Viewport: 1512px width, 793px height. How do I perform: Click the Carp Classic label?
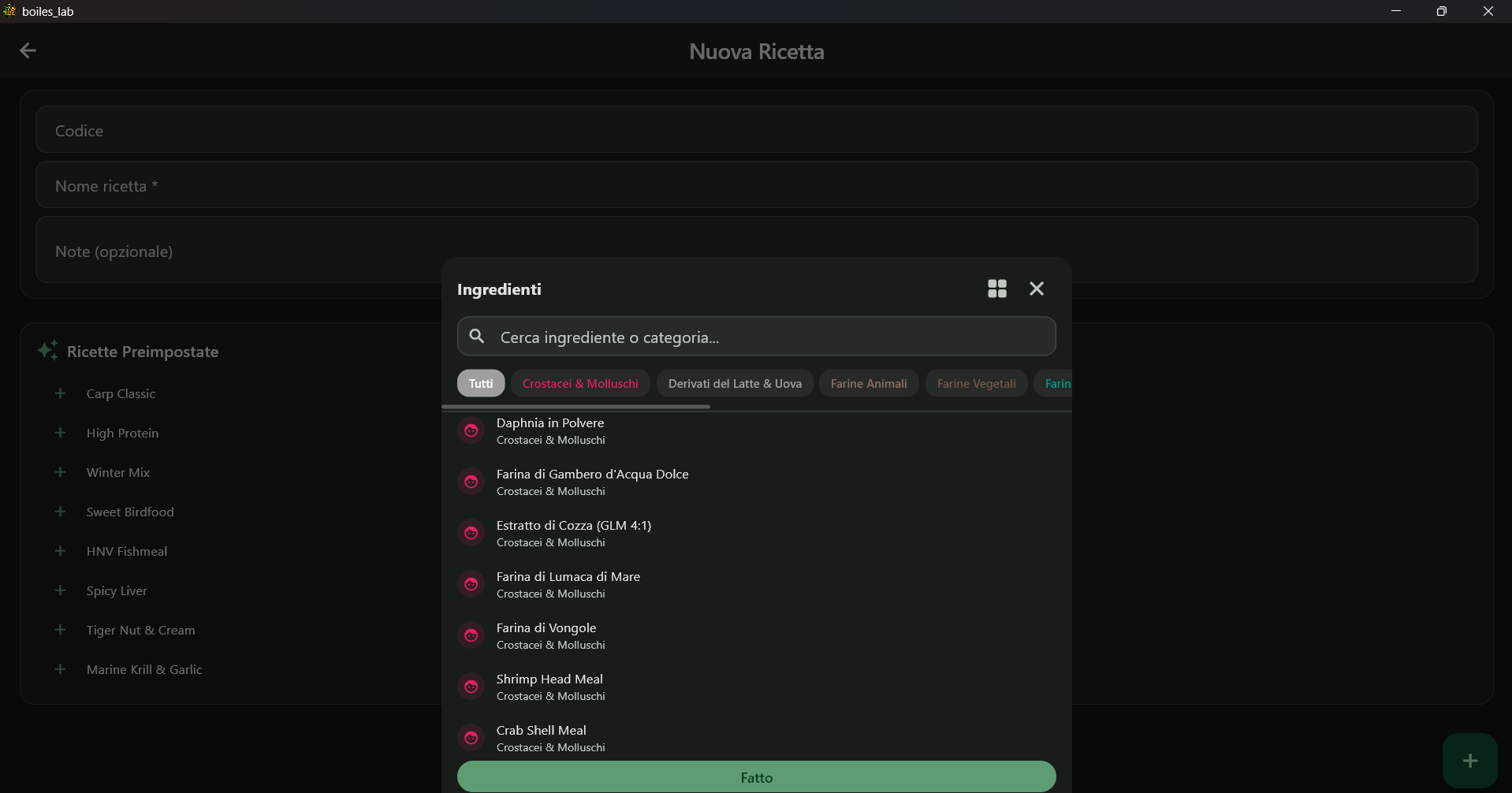click(x=121, y=393)
